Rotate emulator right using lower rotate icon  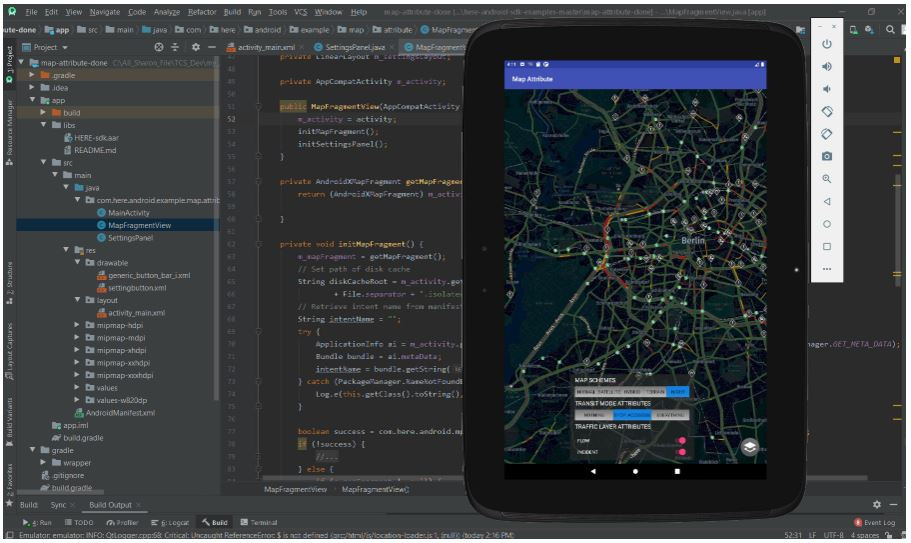827,134
